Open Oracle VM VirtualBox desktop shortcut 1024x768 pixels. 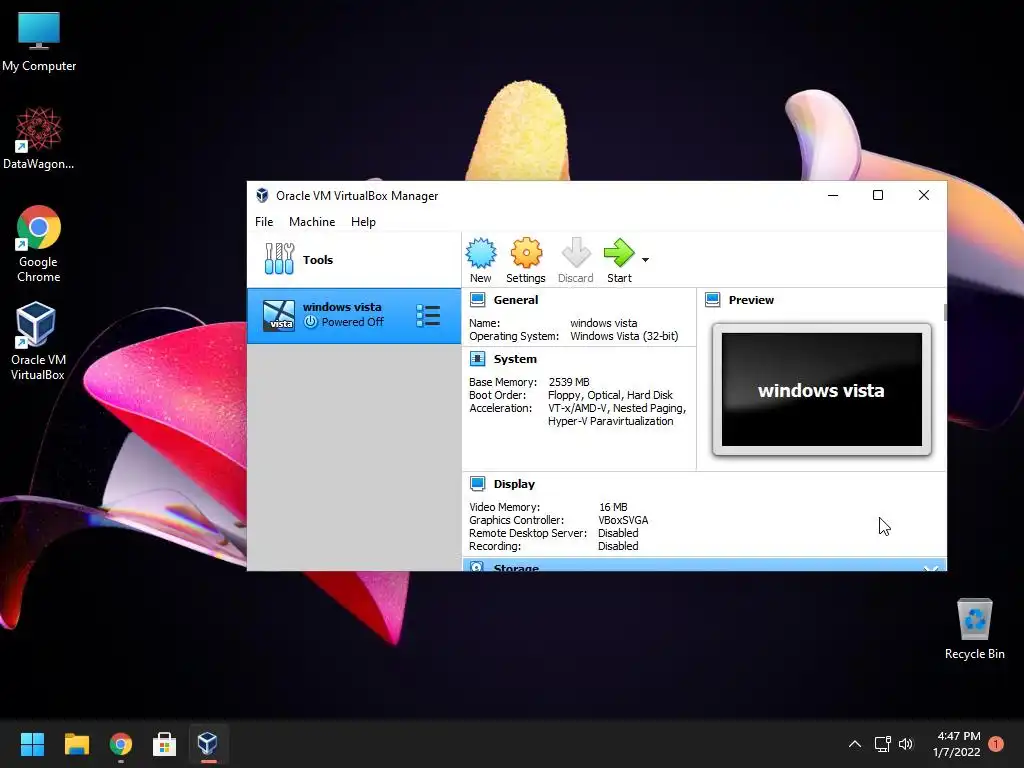[37, 341]
